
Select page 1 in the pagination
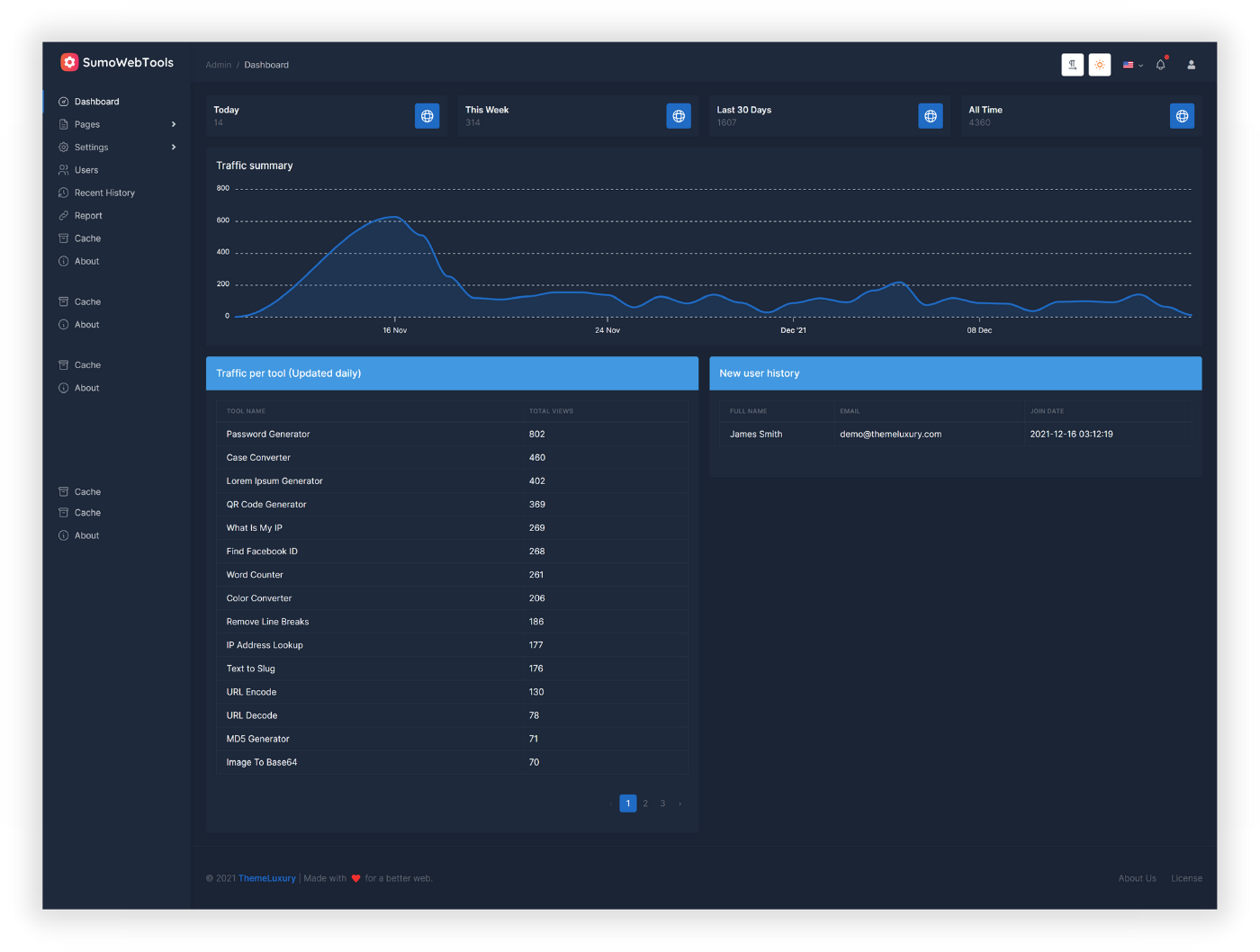628,804
